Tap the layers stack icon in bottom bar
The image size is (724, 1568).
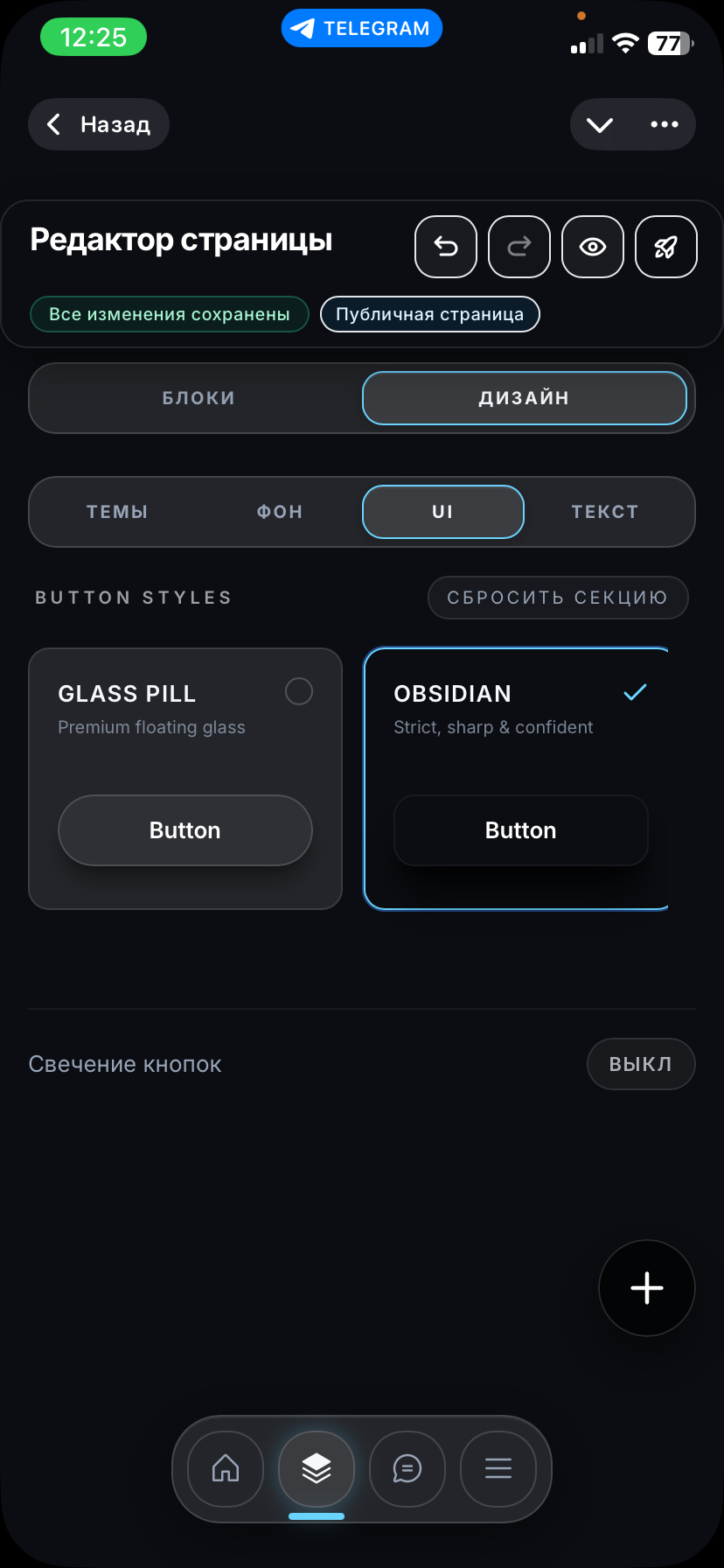tap(317, 1469)
